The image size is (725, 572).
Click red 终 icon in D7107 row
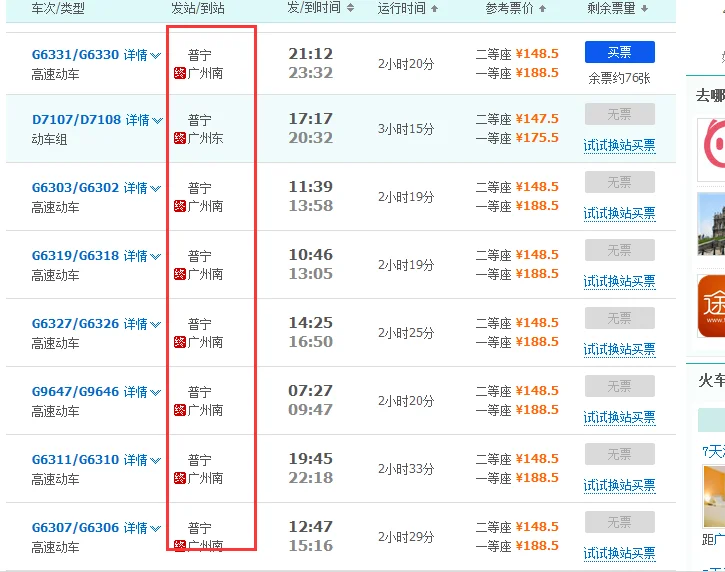click(180, 138)
